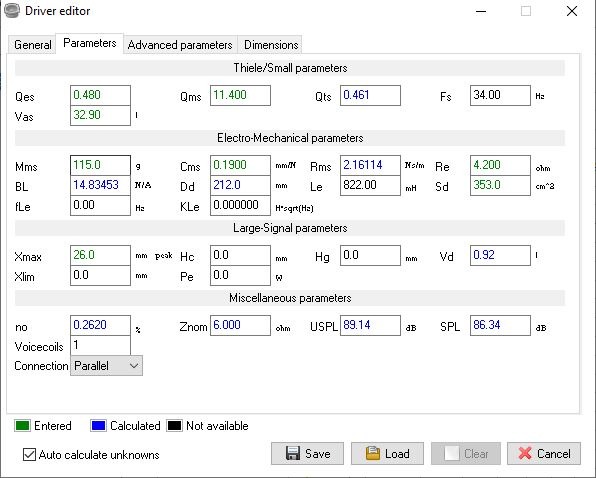Select the Xmax input field
The image size is (596, 478).
coord(100,255)
